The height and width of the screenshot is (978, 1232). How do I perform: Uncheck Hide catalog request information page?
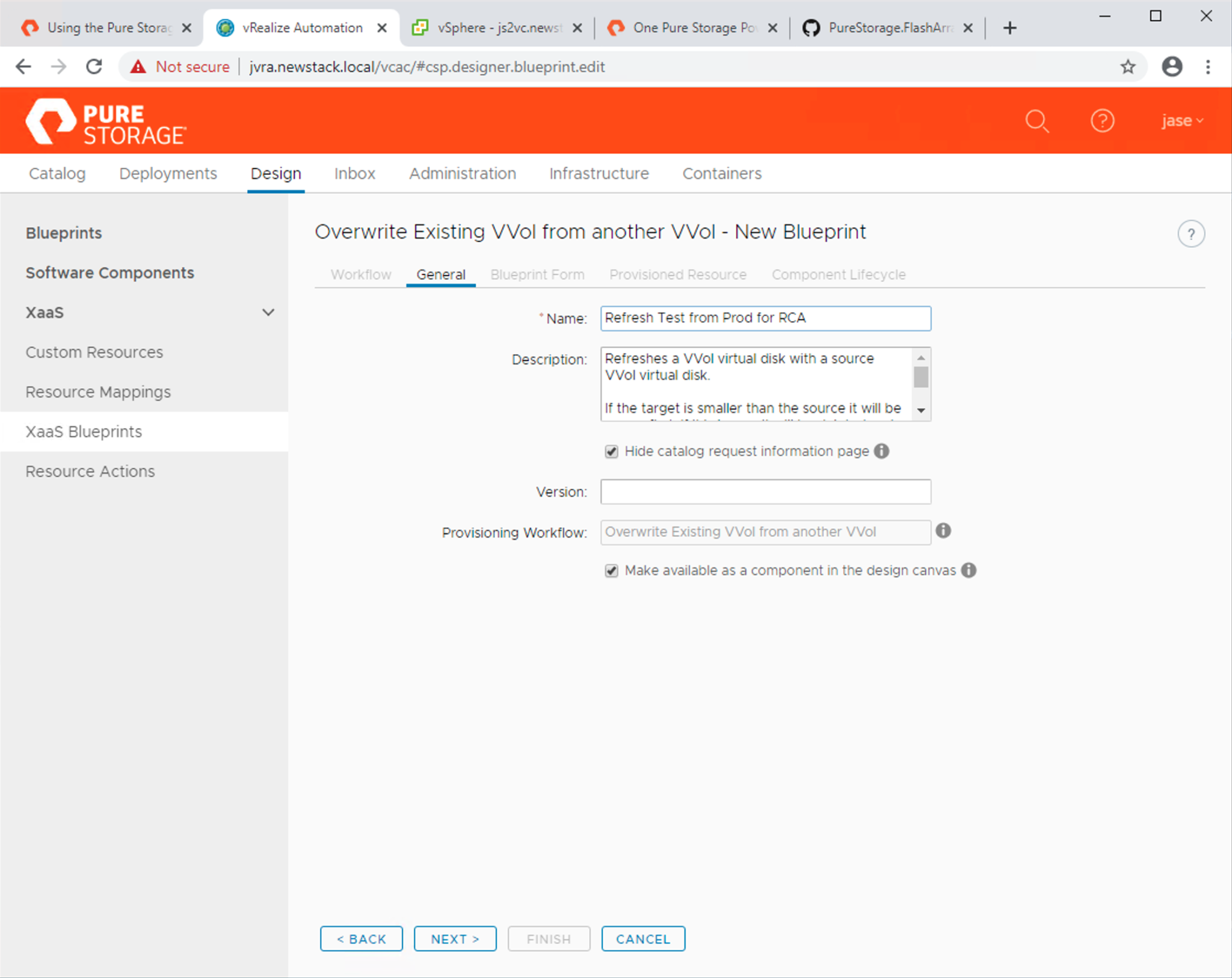(x=611, y=452)
